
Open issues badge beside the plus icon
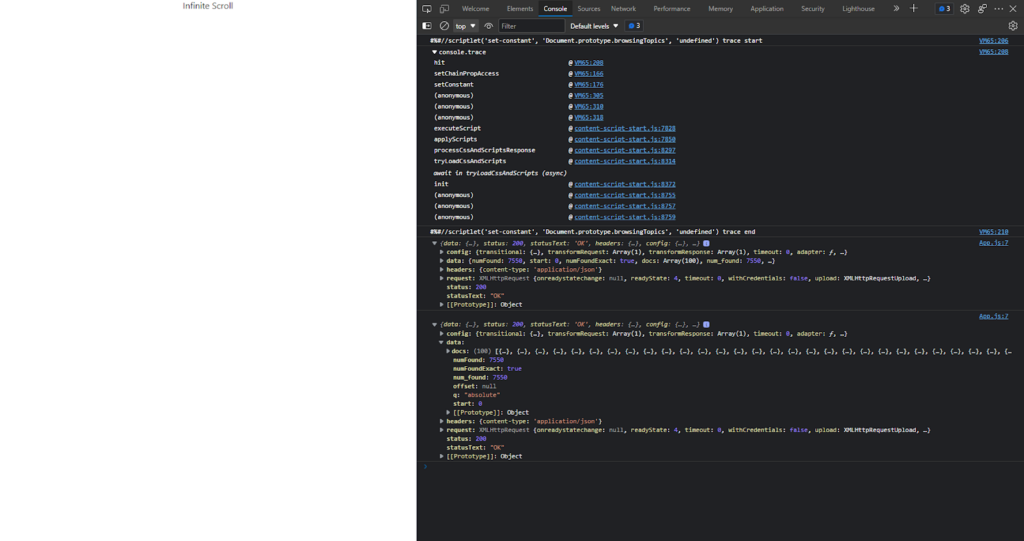pyautogui.click(x=944, y=8)
